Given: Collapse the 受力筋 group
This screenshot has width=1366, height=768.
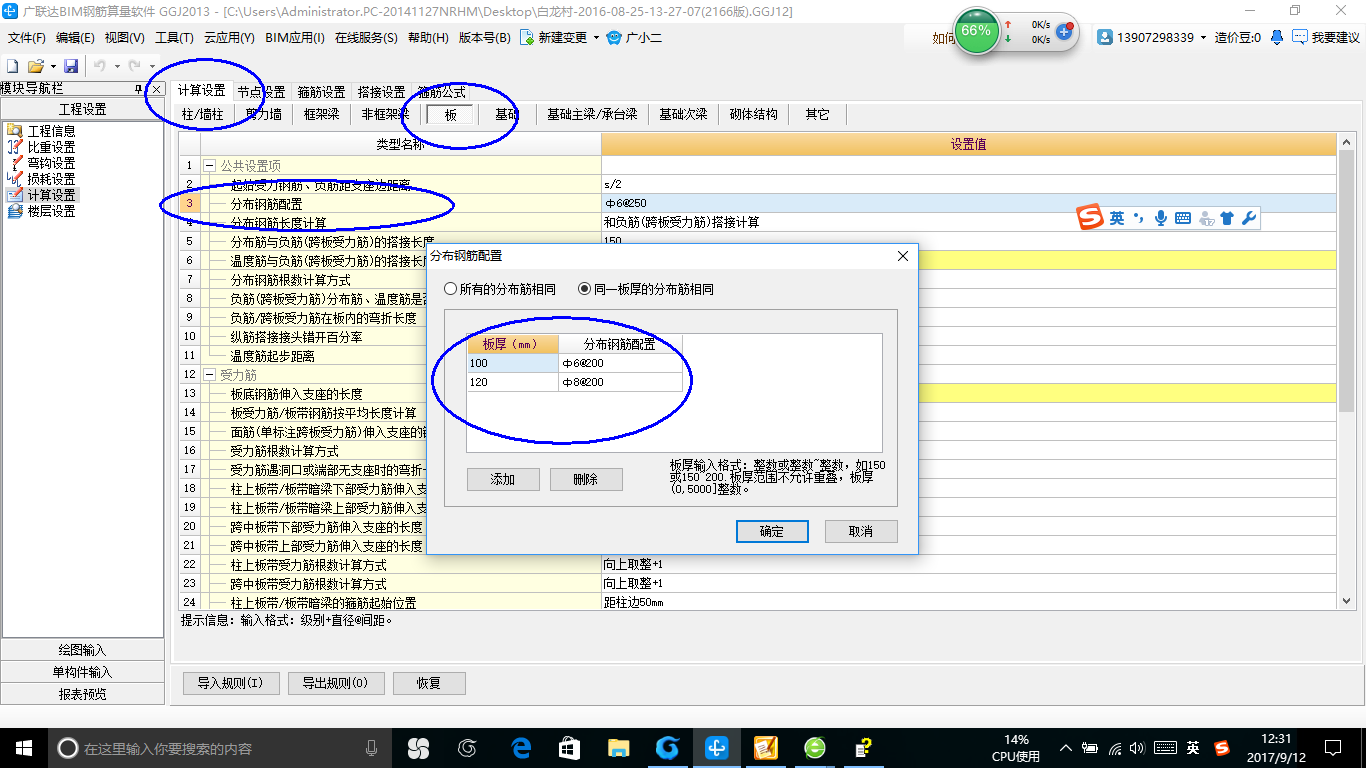Looking at the screenshot, I should pyautogui.click(x=209, y=375).
